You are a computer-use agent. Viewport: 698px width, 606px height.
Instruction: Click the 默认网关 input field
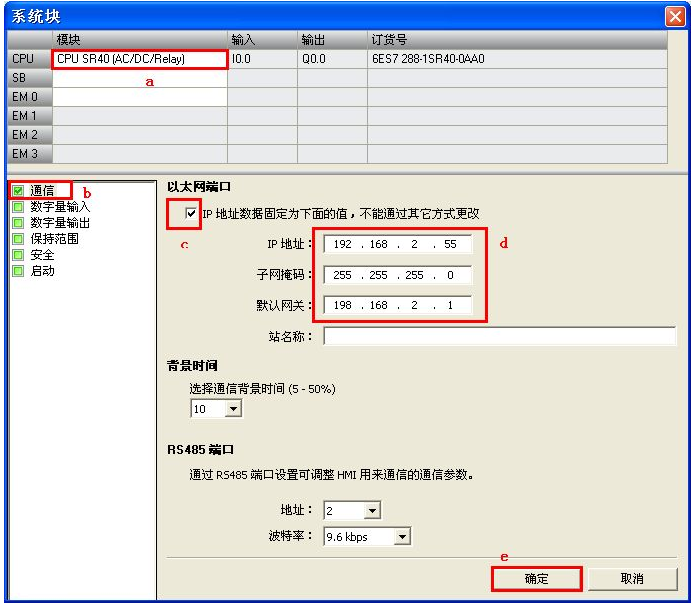(x=397, y=305)
